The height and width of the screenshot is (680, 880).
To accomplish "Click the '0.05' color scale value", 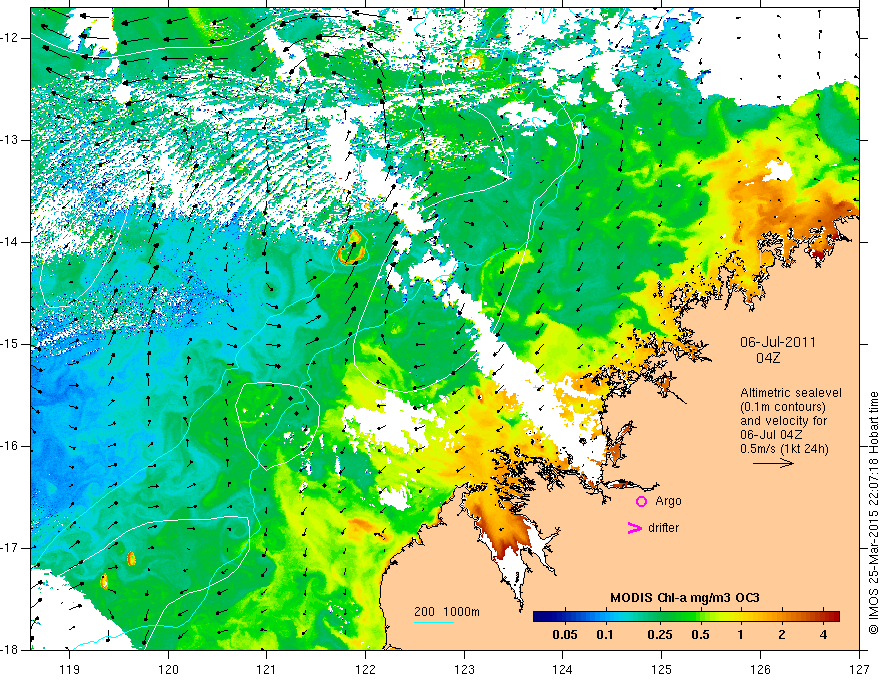I will [565, 635].
